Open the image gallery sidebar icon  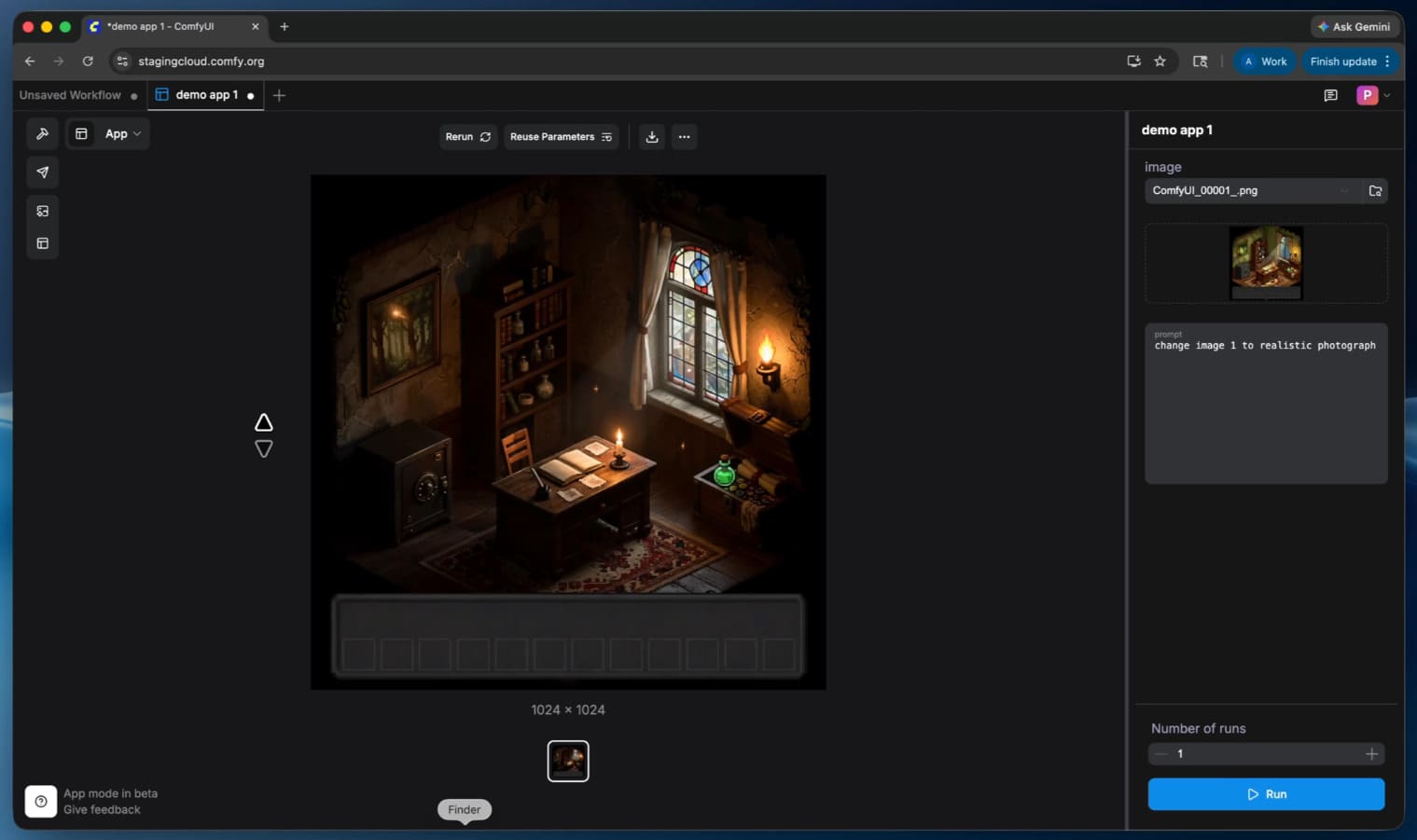pos(42,211)
